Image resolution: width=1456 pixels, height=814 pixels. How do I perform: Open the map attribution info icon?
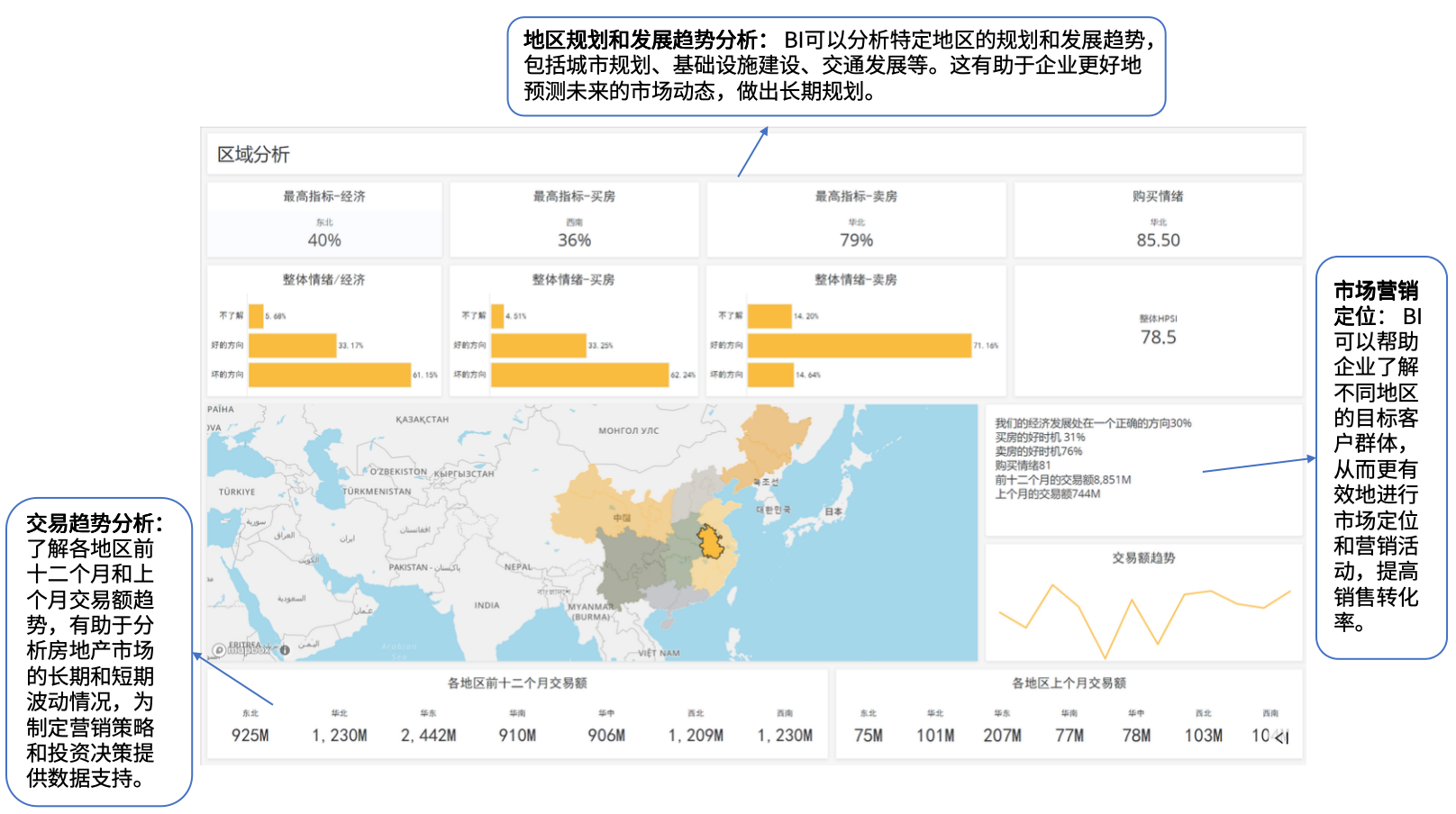click(x=285, y=650)
